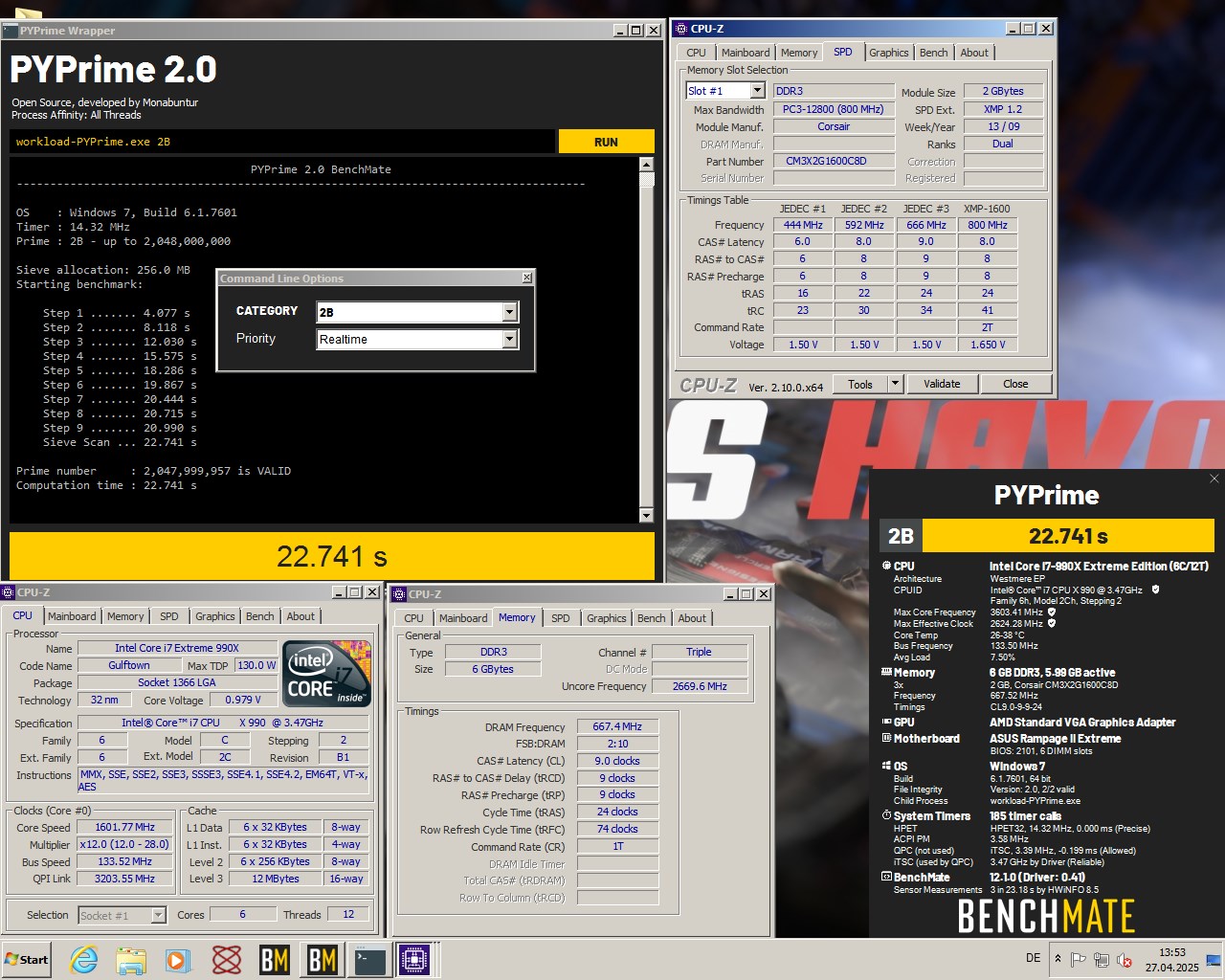
Task: Click the yellow 22.741 s result bar in PYPrime Wrapper
Action: [332, 556]
